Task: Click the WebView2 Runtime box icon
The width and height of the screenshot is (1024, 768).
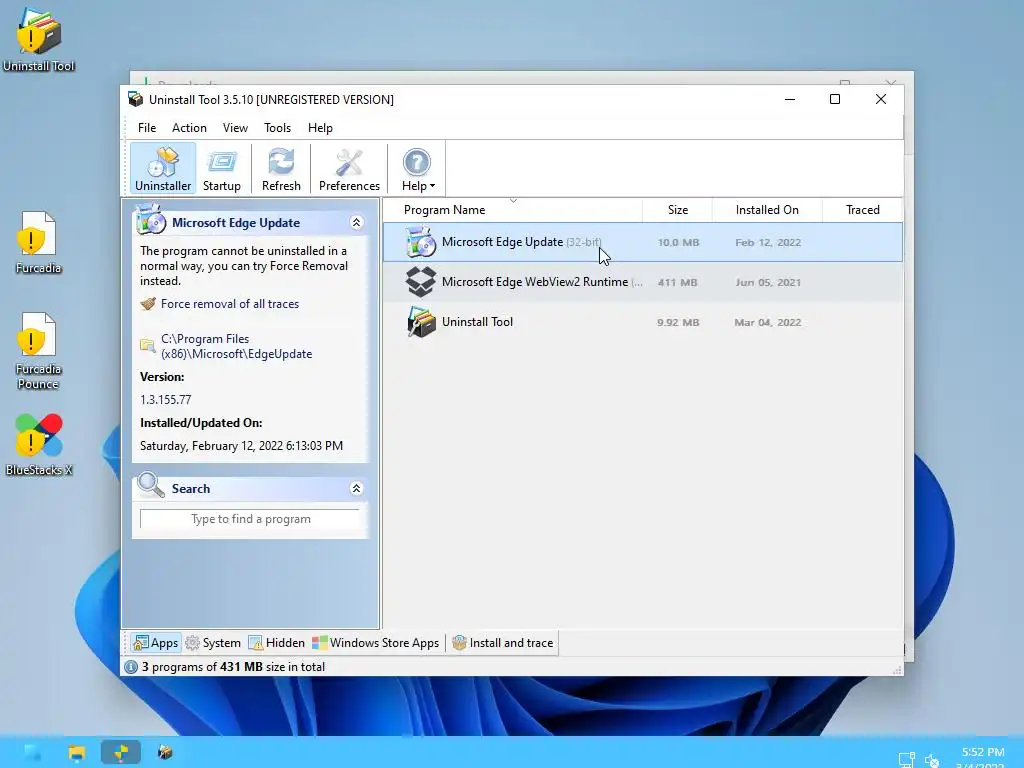Action: pos(420,282)
